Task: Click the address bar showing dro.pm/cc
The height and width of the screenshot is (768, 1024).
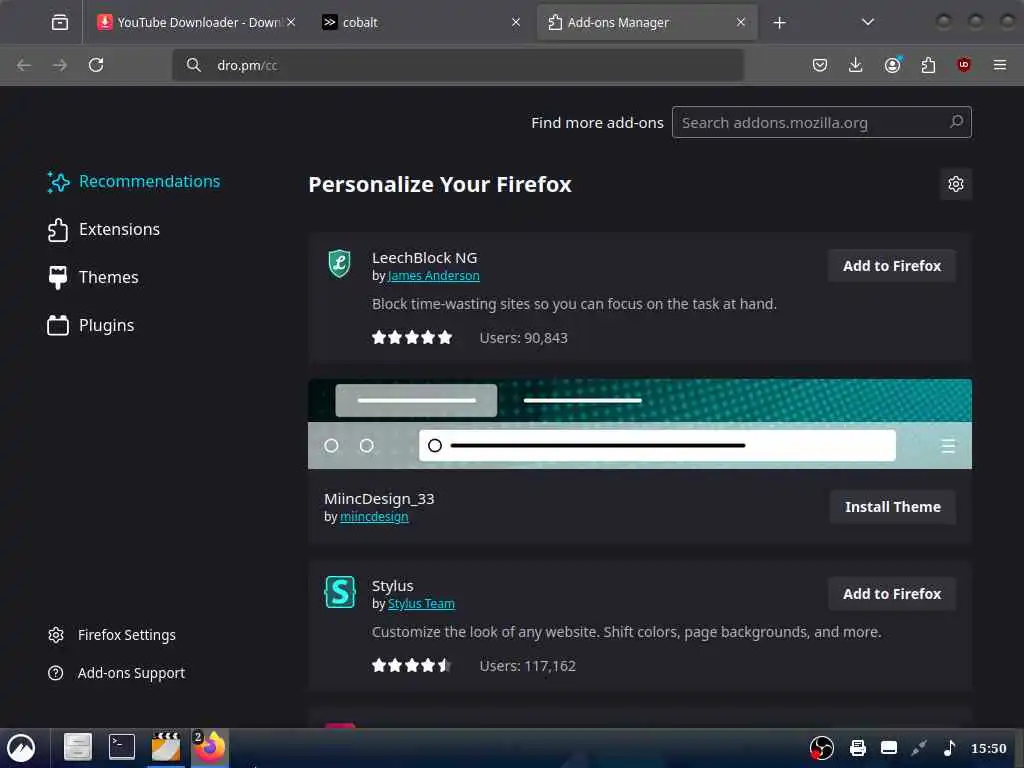Action: click(458, 65)
